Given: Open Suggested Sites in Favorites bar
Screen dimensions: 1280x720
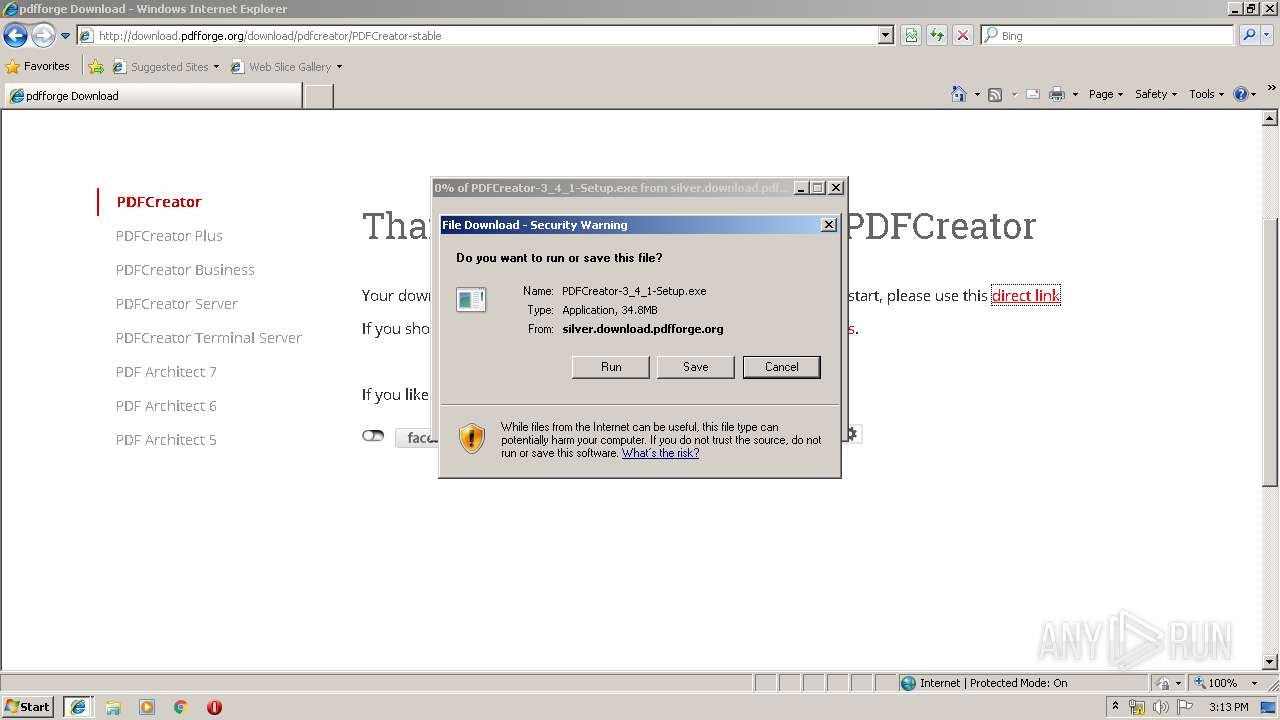Looking at the screenshot, I should [x=166, y=67].
